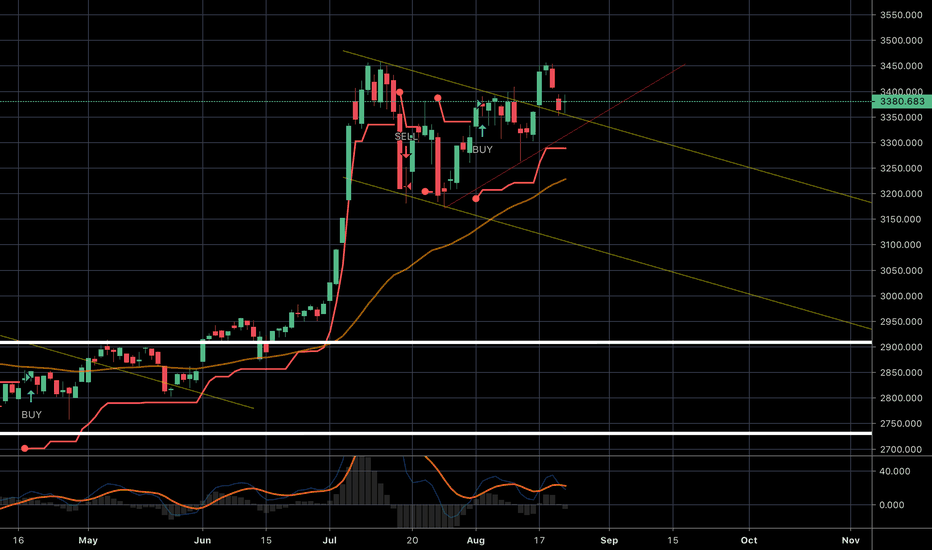This screenshot has width=932, height=550.
Task: Click the May label on time axis
Action: point(88,540)
